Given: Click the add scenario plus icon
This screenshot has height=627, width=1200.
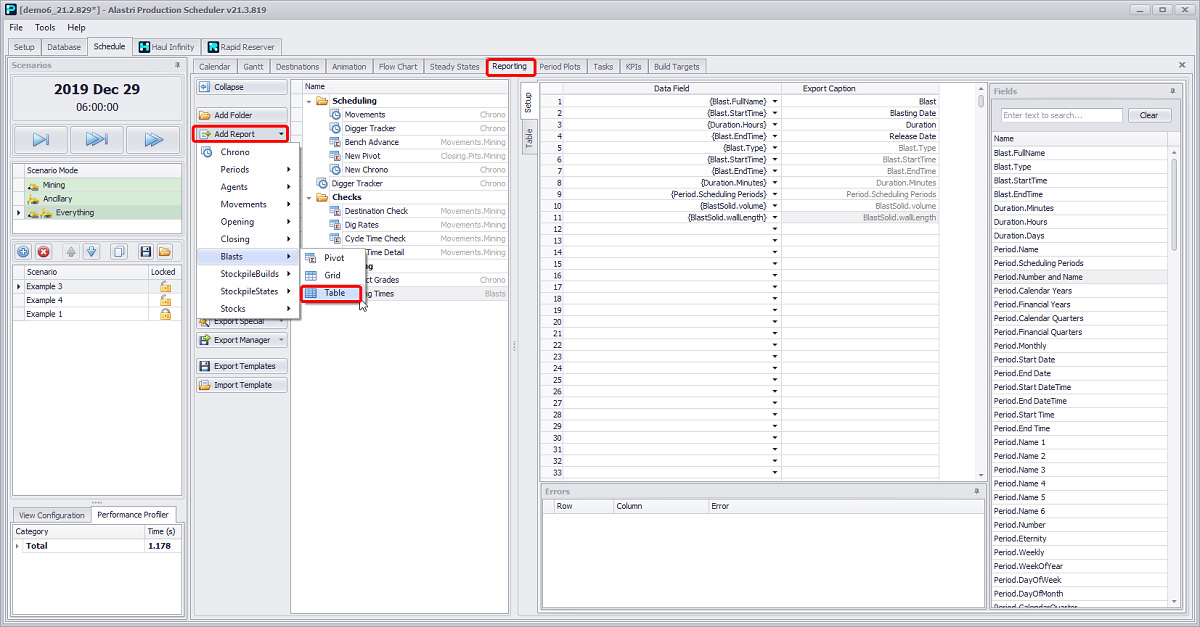Looking at the screenshot, I should pos(23,252).
